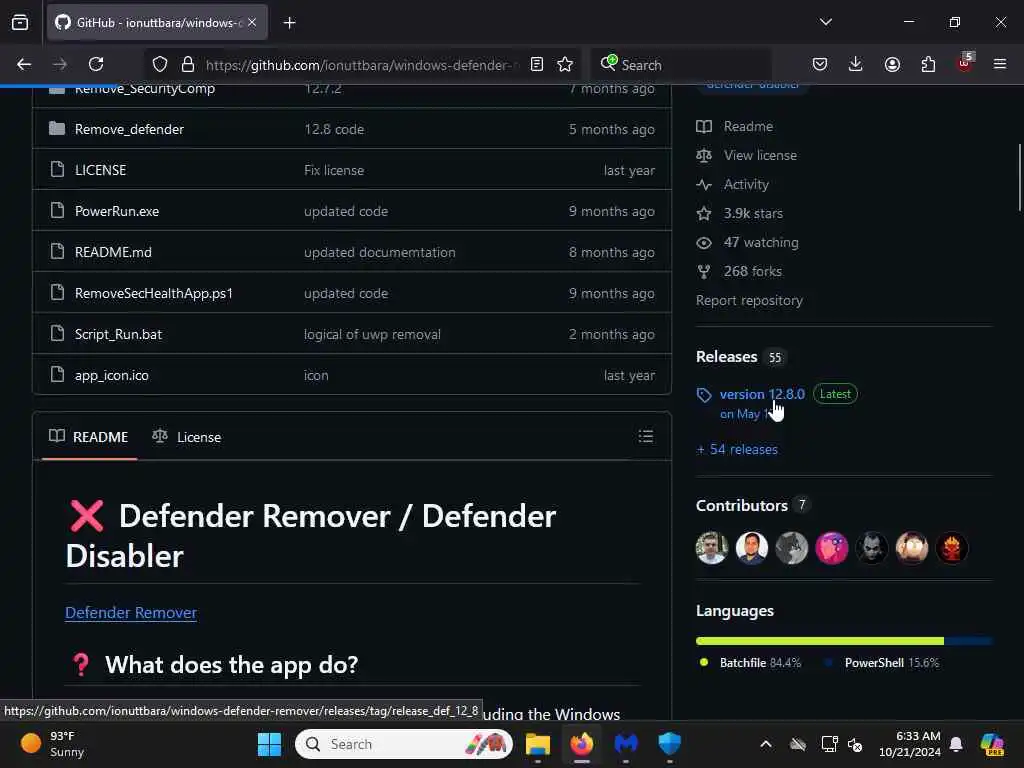Show site security lock info
The width and height of the screenshot is (1024, 768).
(187, 64)
